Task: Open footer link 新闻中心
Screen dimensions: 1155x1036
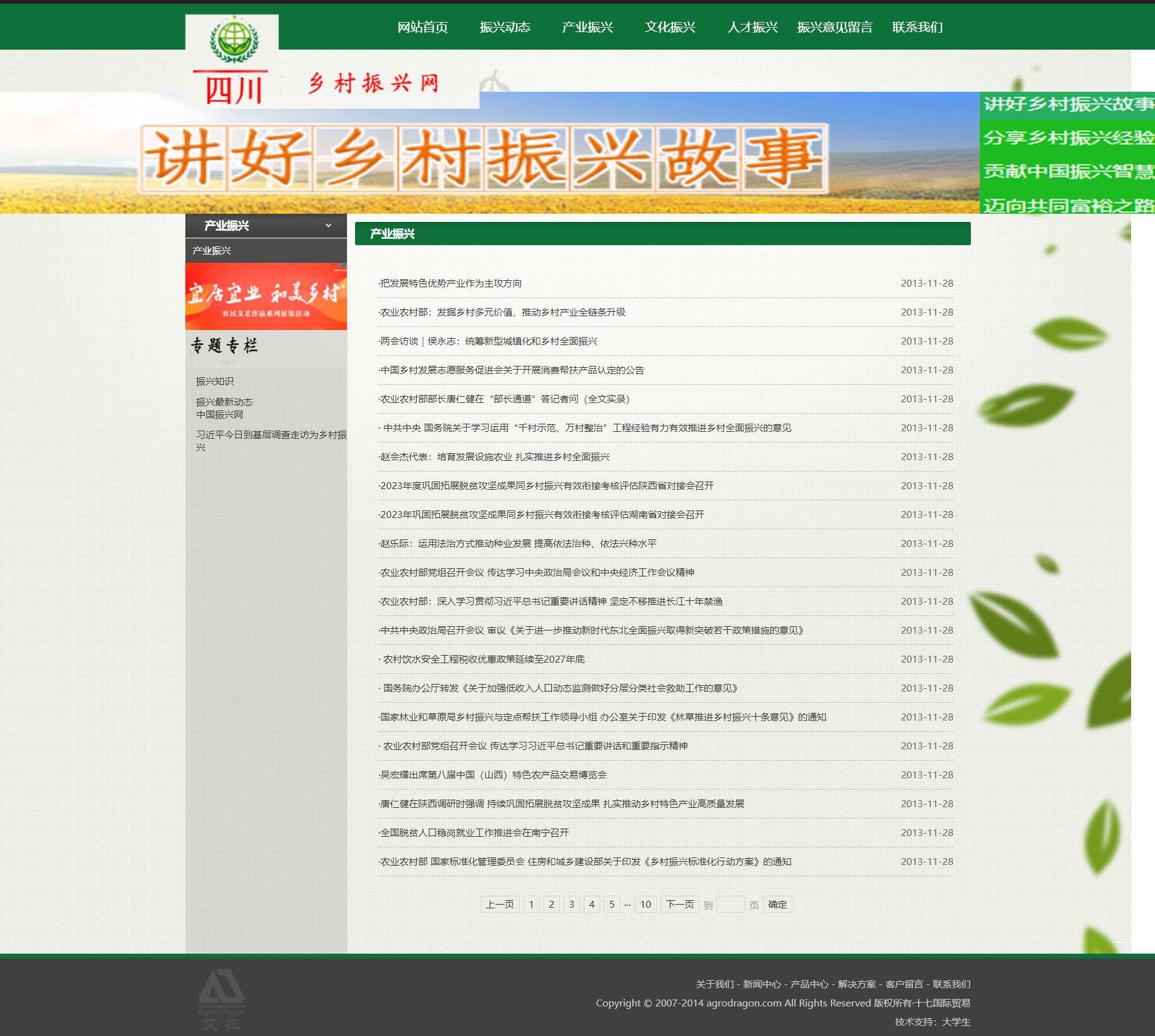Action: (762, 984)
